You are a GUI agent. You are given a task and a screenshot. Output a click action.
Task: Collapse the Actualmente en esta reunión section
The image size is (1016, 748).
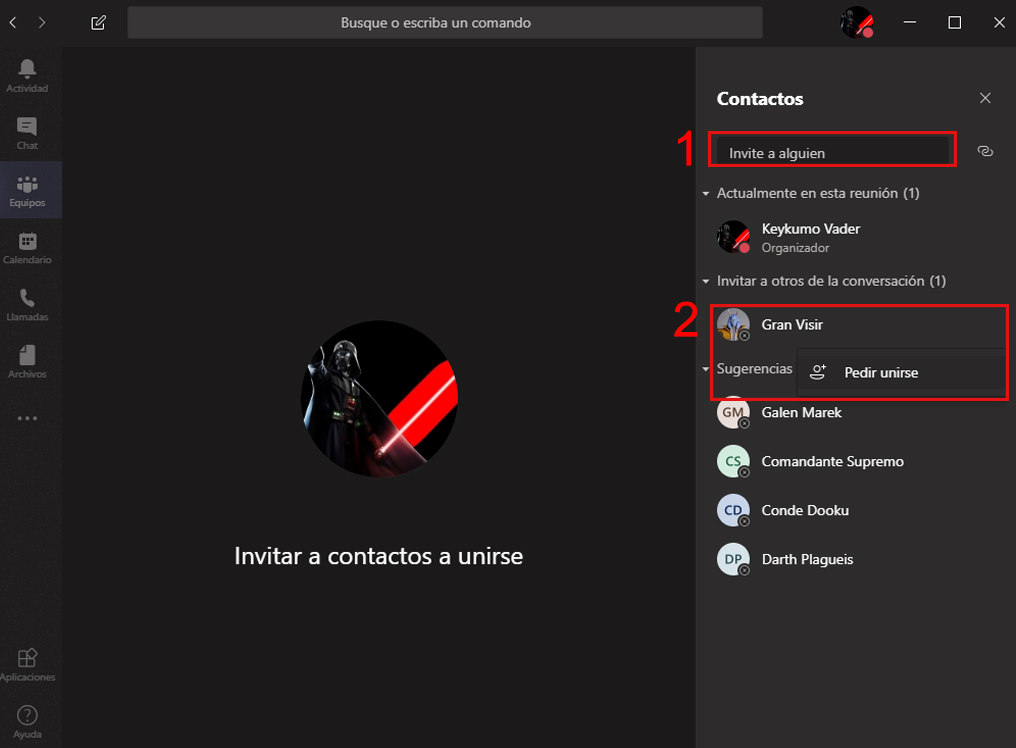click(706, 192)
